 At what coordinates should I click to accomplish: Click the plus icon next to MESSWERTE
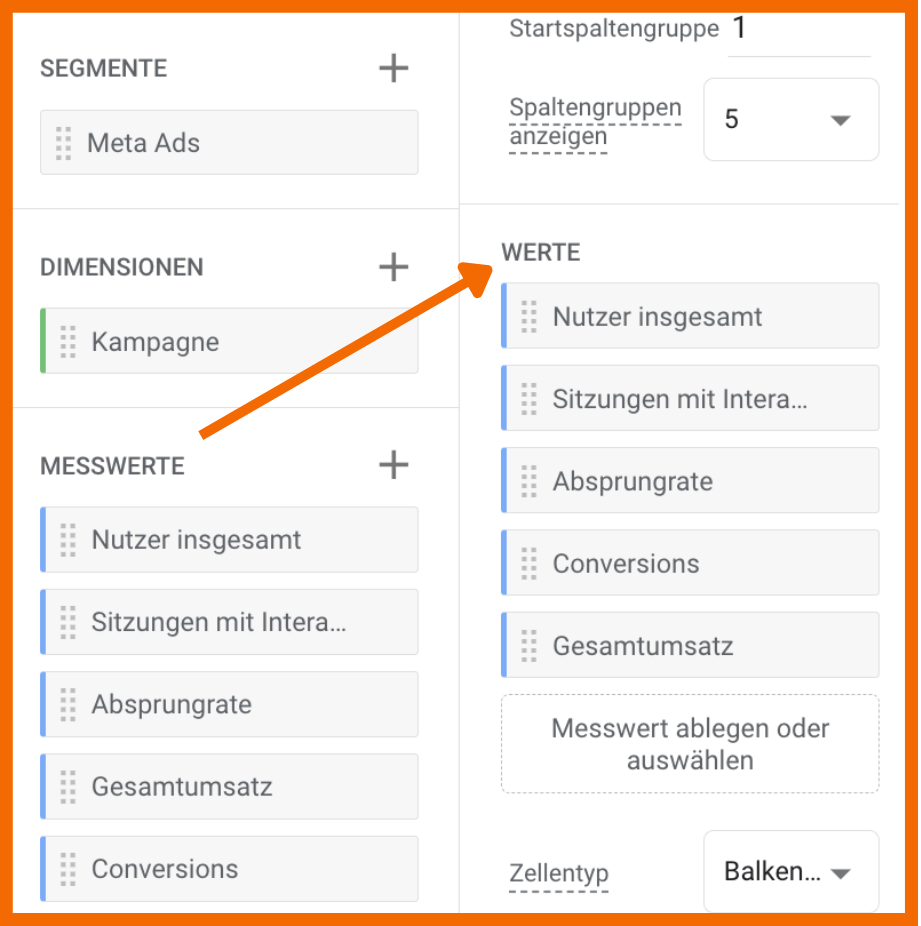click(393, 465)
